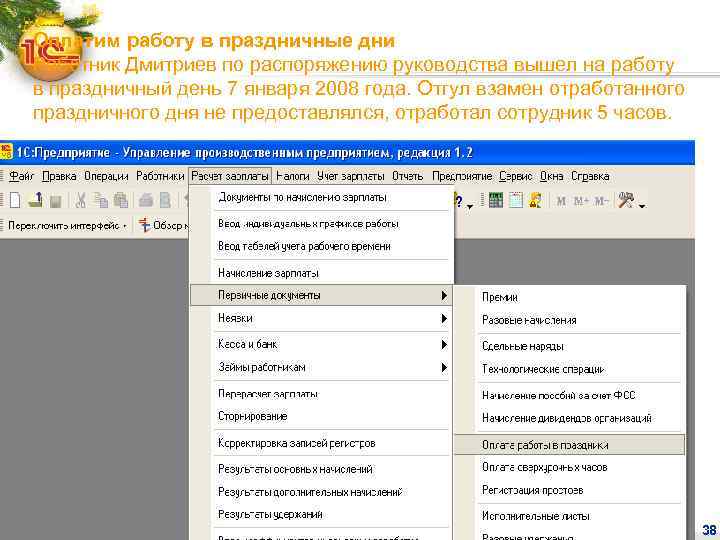The height and width of the screenshot is (540, 720).
Task: Select Ввод табелей учета рабочего времени
Action: (x=320, y=247)
